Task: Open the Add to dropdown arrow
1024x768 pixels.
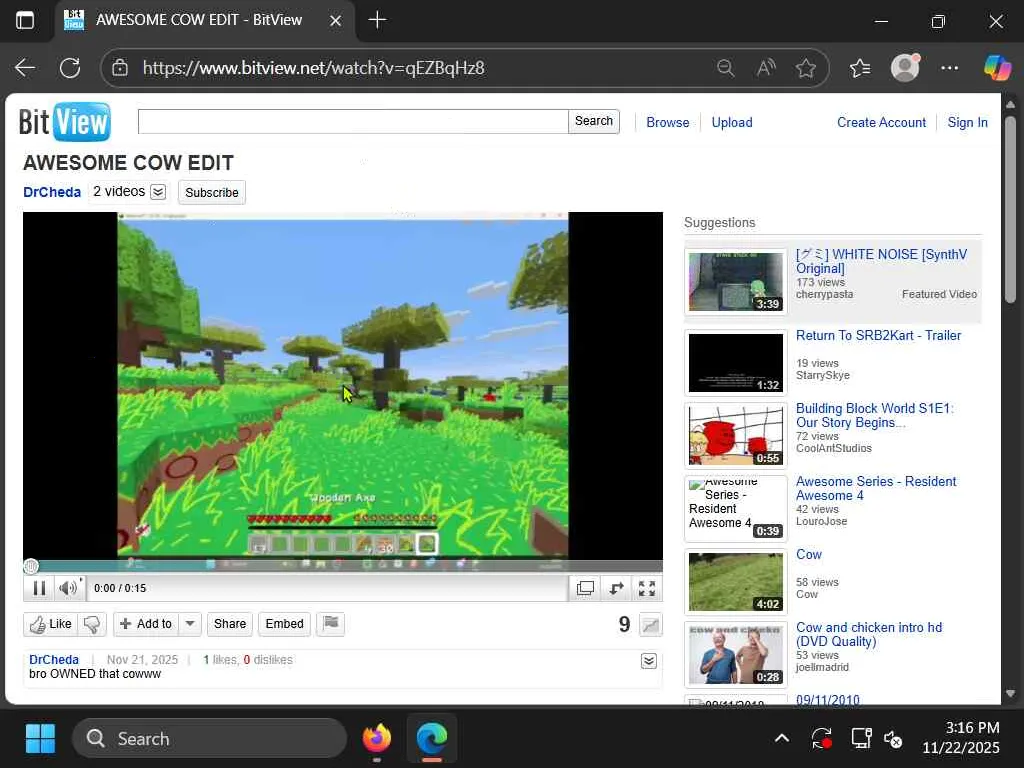Action: pos(190,624)
